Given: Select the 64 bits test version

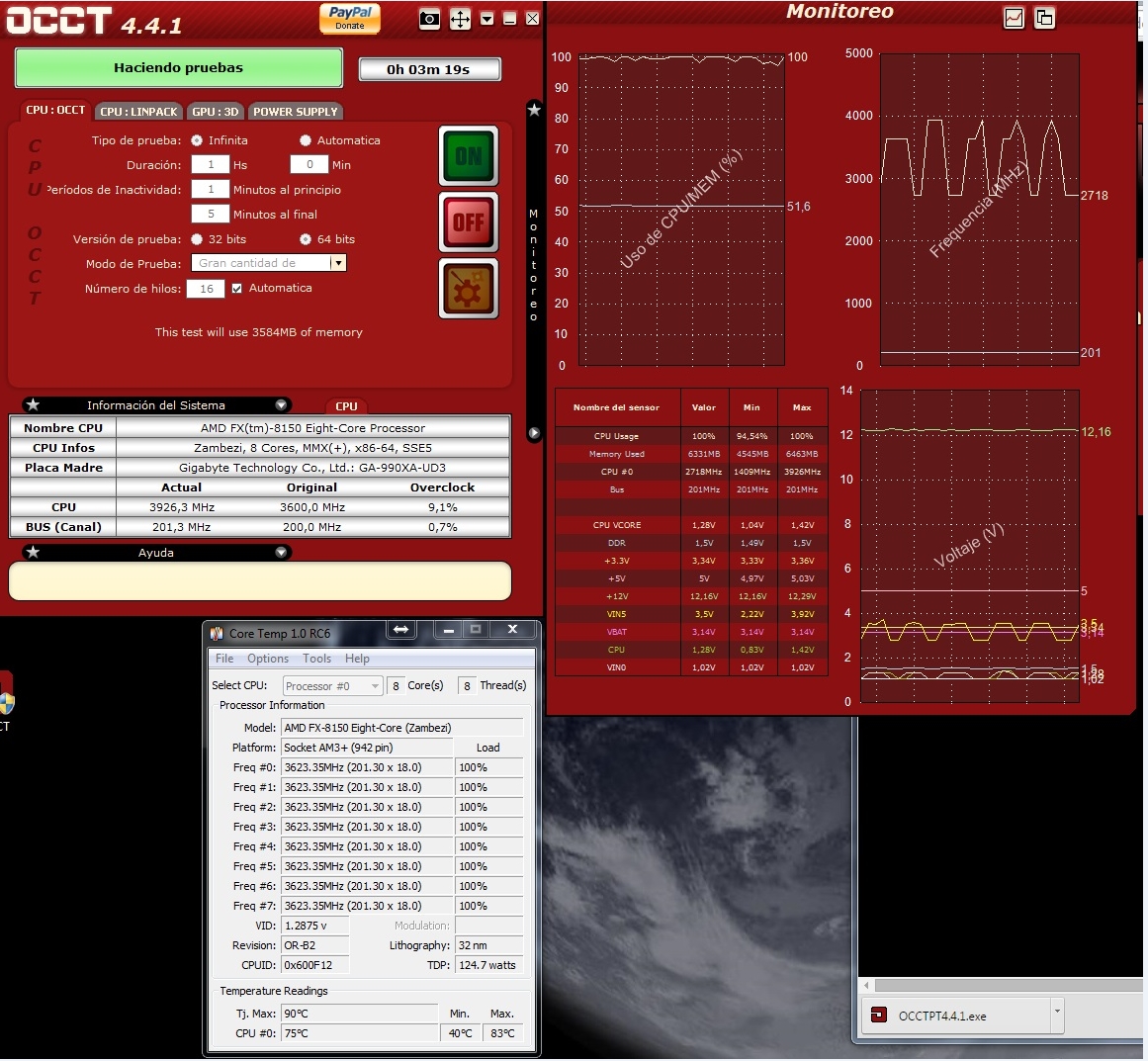Looking at the screenshot, I should click(x=306, y=239).
